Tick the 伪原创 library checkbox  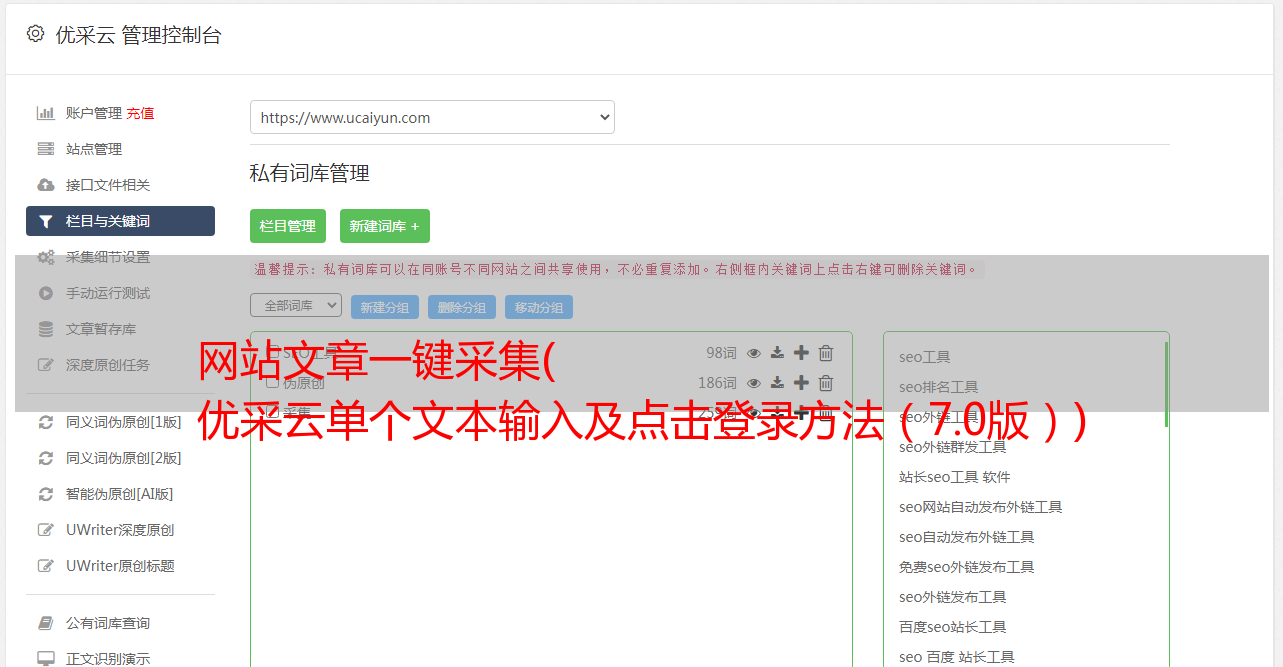tap(272, 383)
